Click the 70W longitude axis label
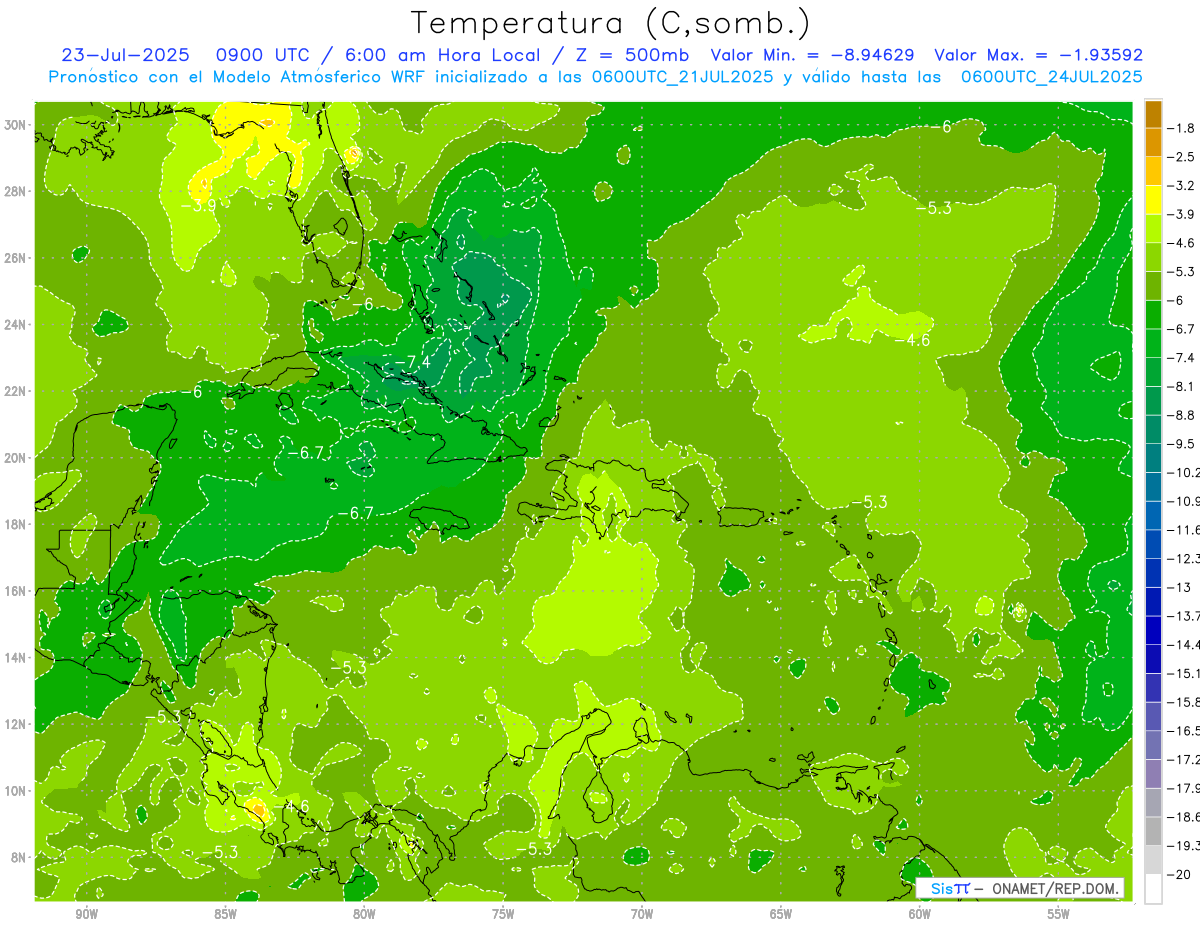The image size is (1200, 927). point(642,914)
